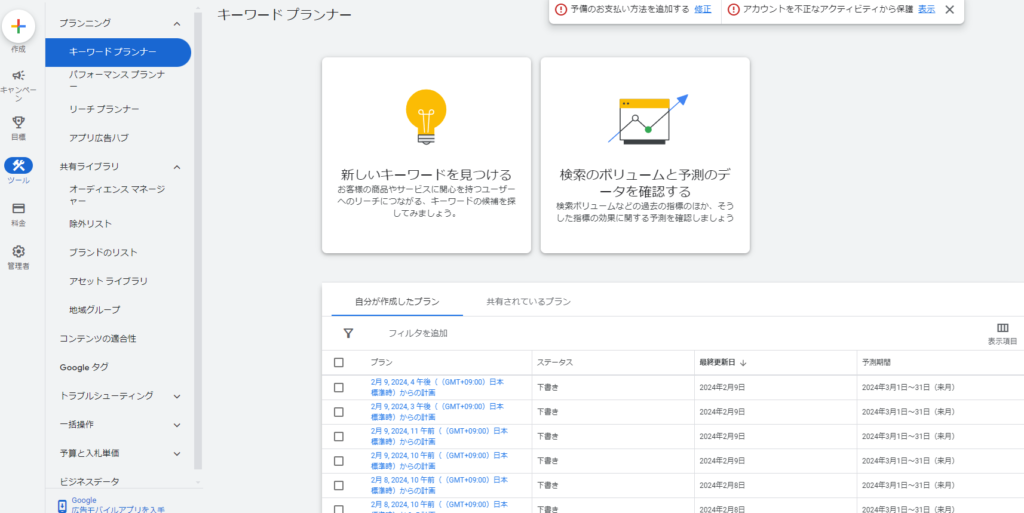Open 地域グループ
The width and height of the screenshot is (1024, 513).
point(95,310)
